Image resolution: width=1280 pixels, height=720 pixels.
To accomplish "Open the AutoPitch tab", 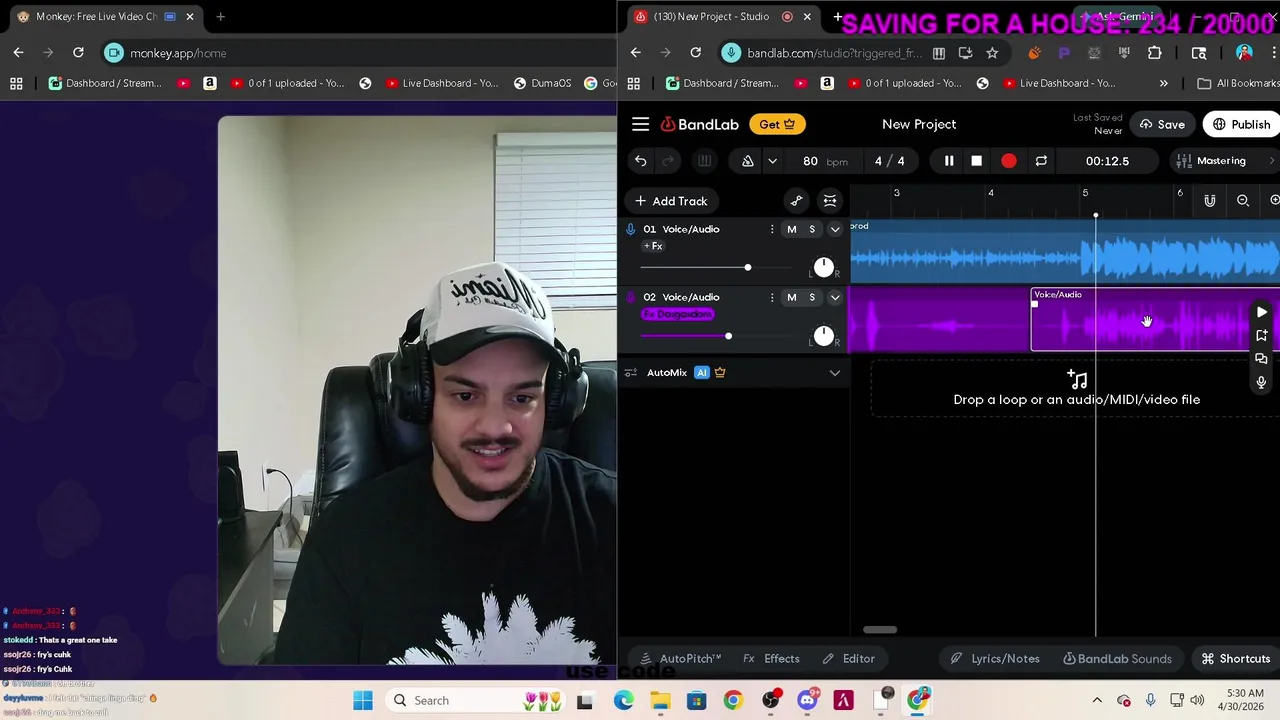I will tap(680, 659).
